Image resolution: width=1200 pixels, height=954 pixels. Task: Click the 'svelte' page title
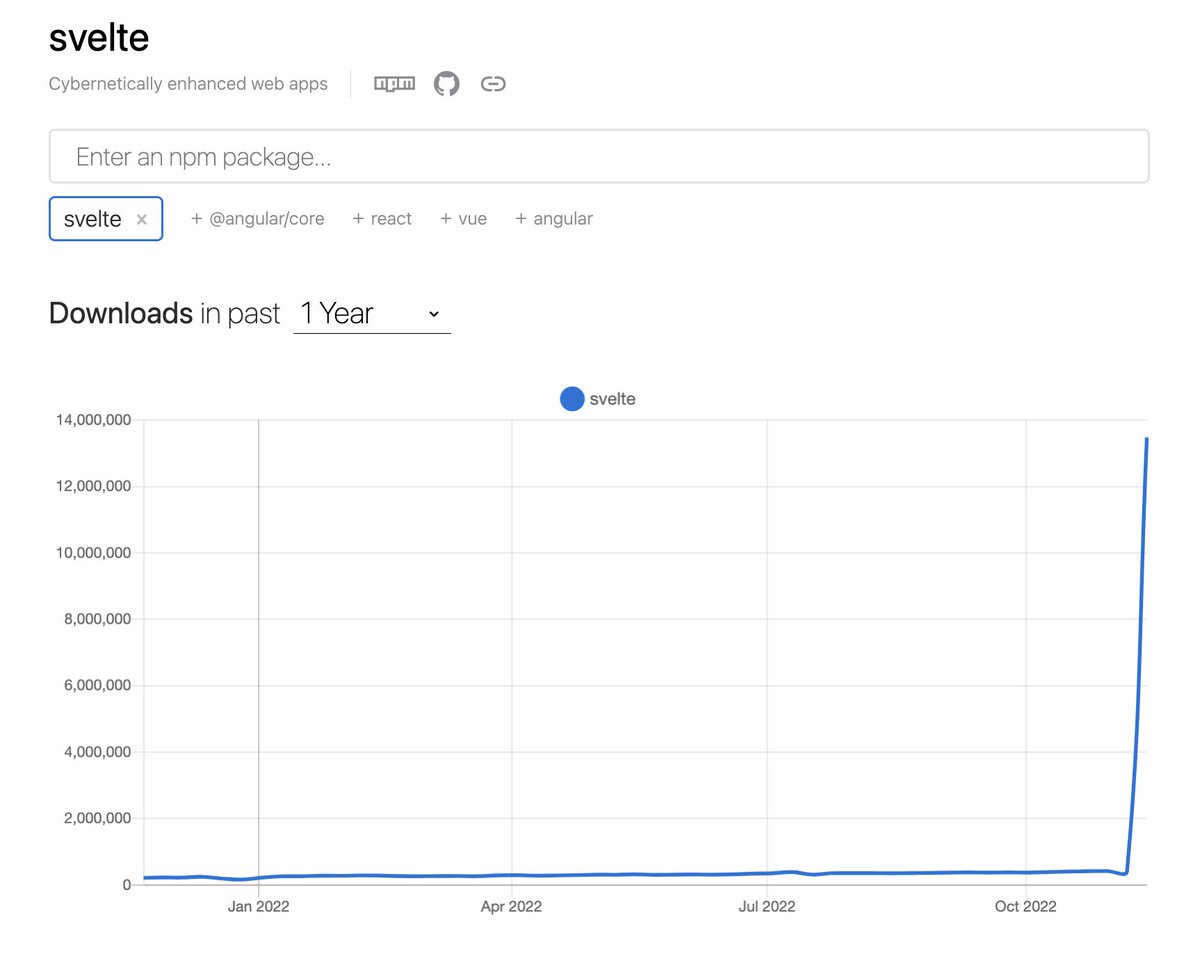pyautogui.click(x=99, y=38)
